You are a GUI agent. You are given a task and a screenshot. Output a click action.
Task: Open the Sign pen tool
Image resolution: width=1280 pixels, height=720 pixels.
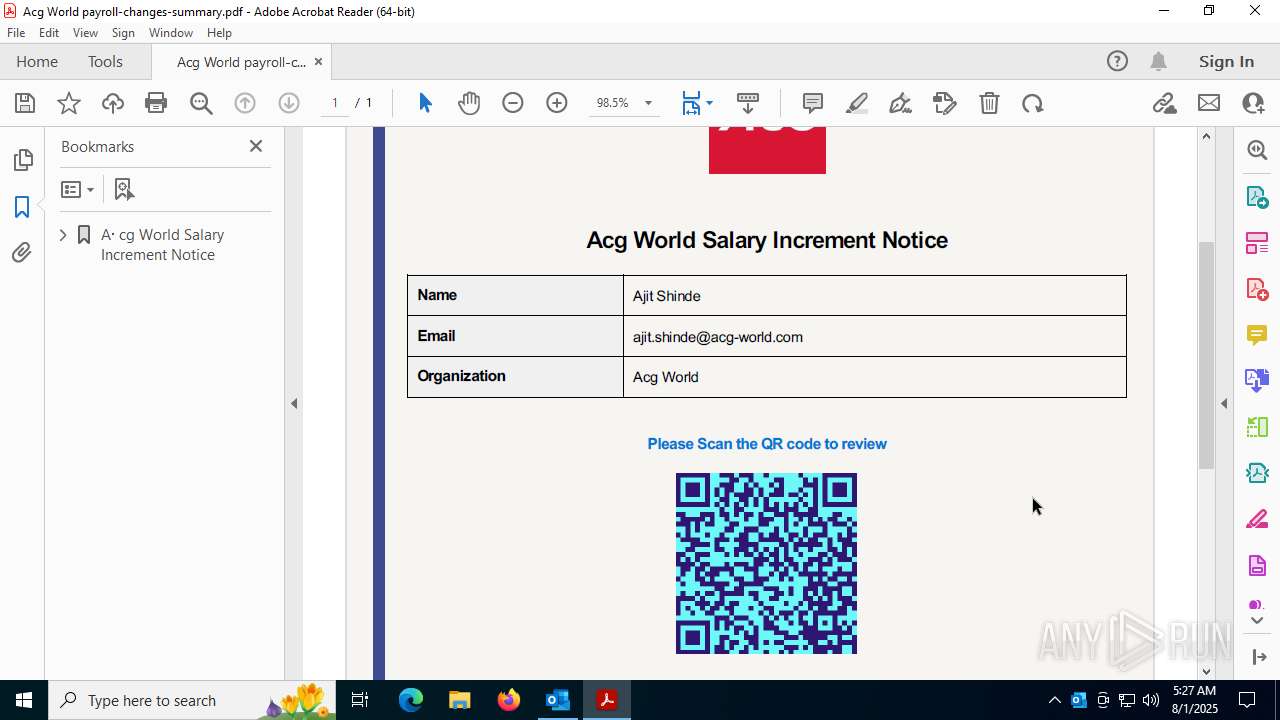[900, 103]
